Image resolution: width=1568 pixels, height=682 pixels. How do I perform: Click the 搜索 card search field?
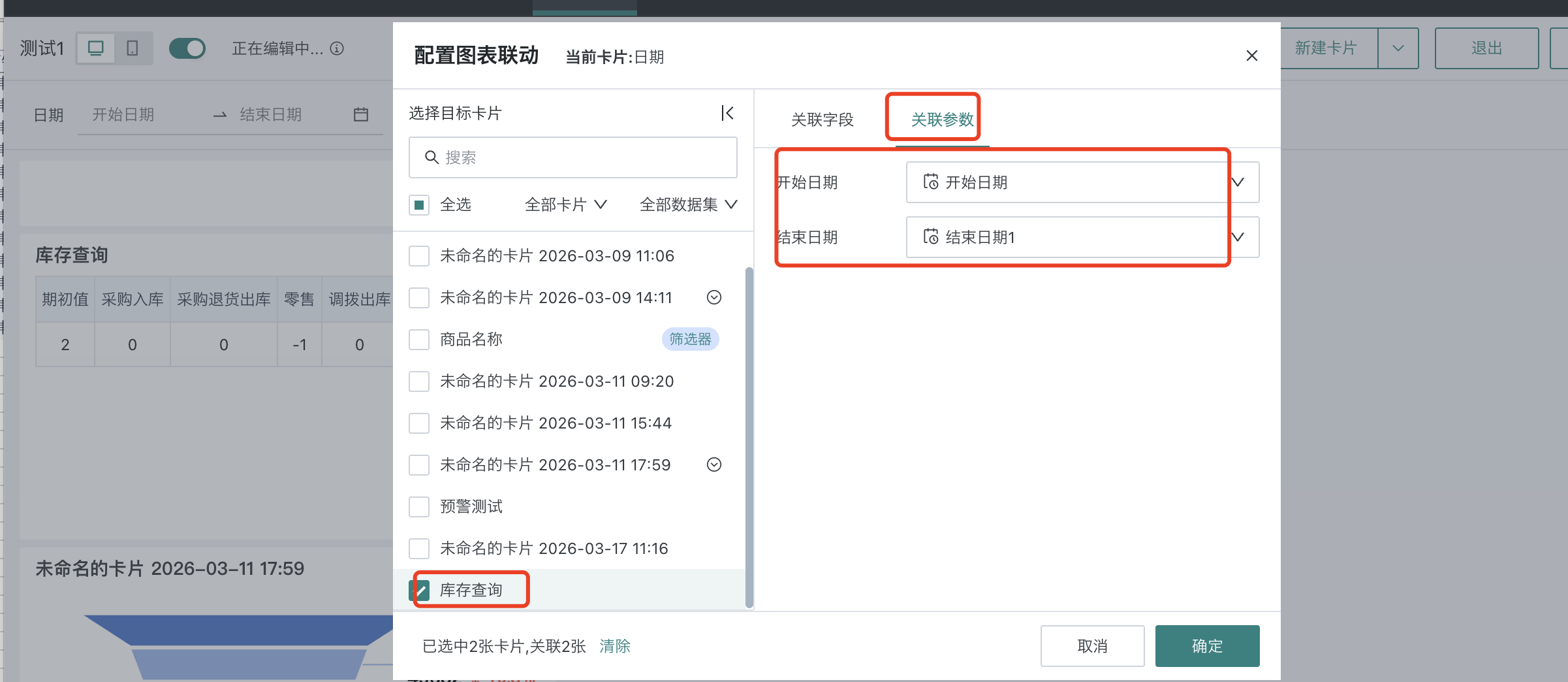[573, 157]
